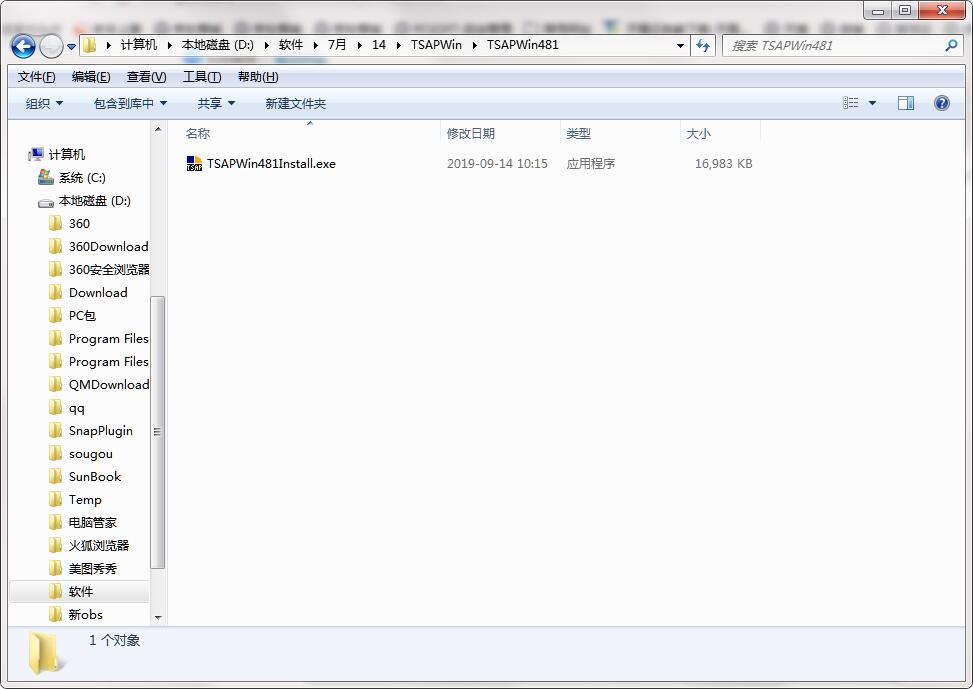Click the back navigation arrow button
The height and width of the screenshot is (689, 973).
(x=23, y=46)
